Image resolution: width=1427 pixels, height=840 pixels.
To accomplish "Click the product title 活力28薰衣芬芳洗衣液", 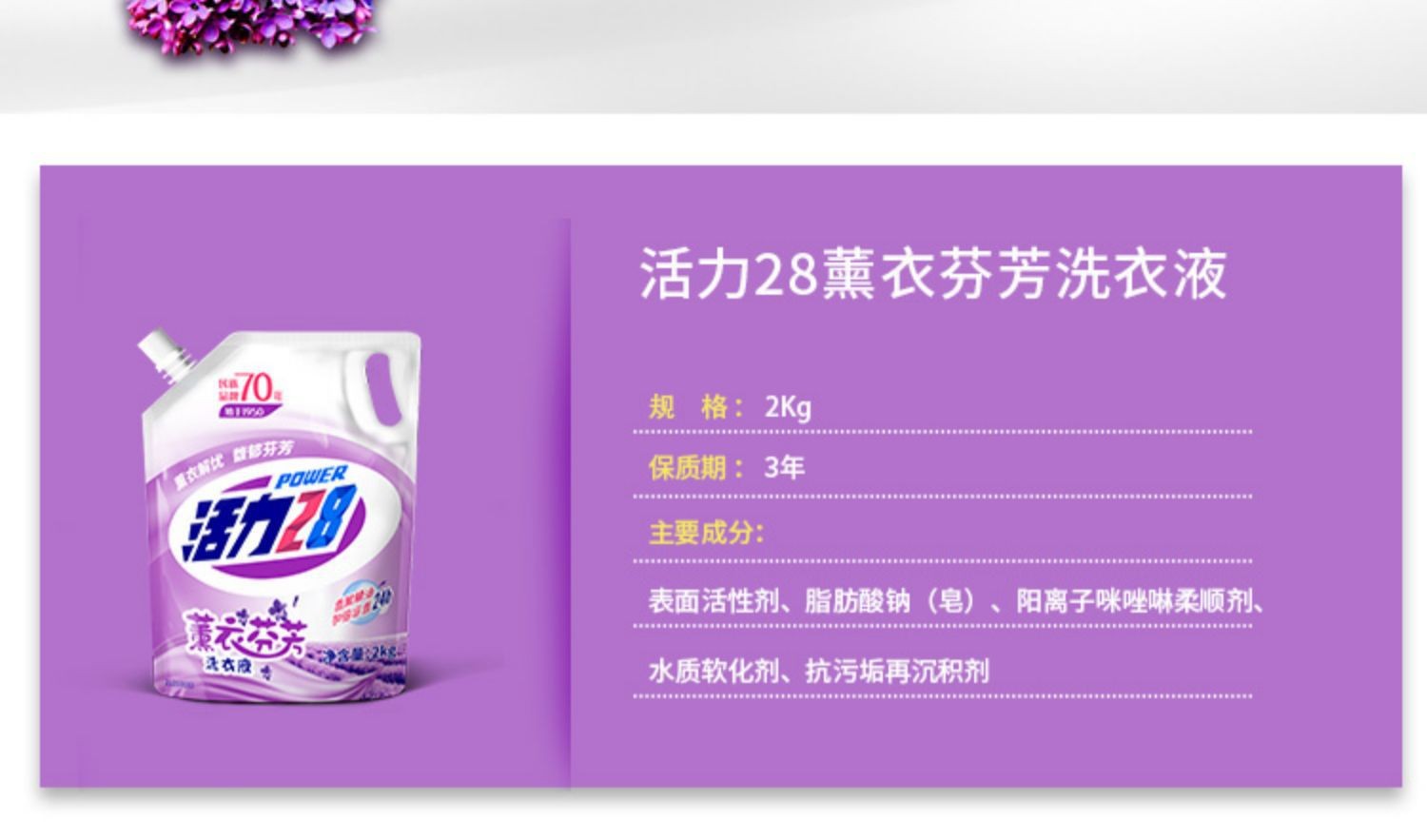I will tap(933, 274).
